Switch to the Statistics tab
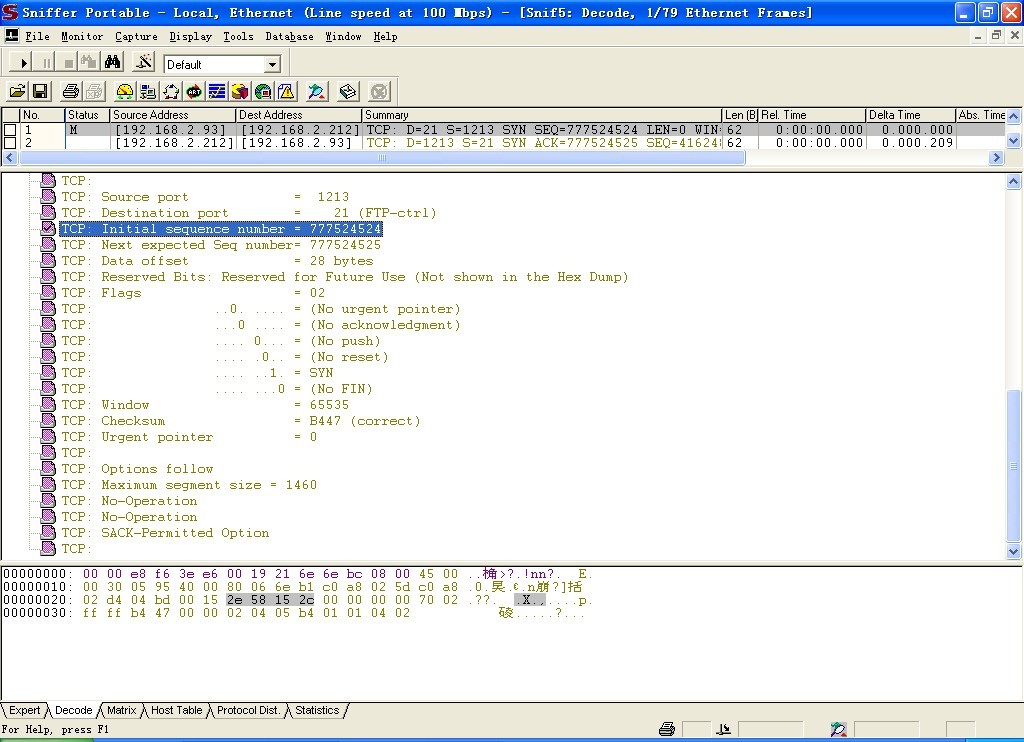The image size is (1024, 742). point(317,710)
